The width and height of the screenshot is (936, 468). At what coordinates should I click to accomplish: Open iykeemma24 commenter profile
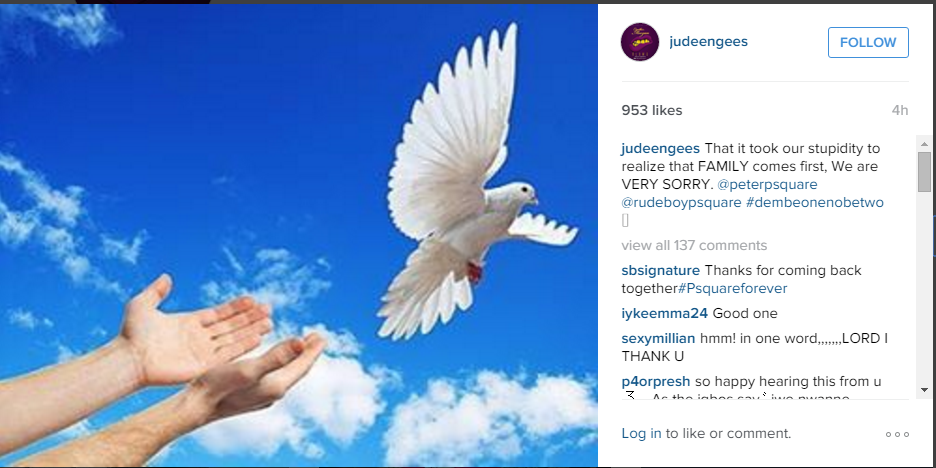(664, 313)
